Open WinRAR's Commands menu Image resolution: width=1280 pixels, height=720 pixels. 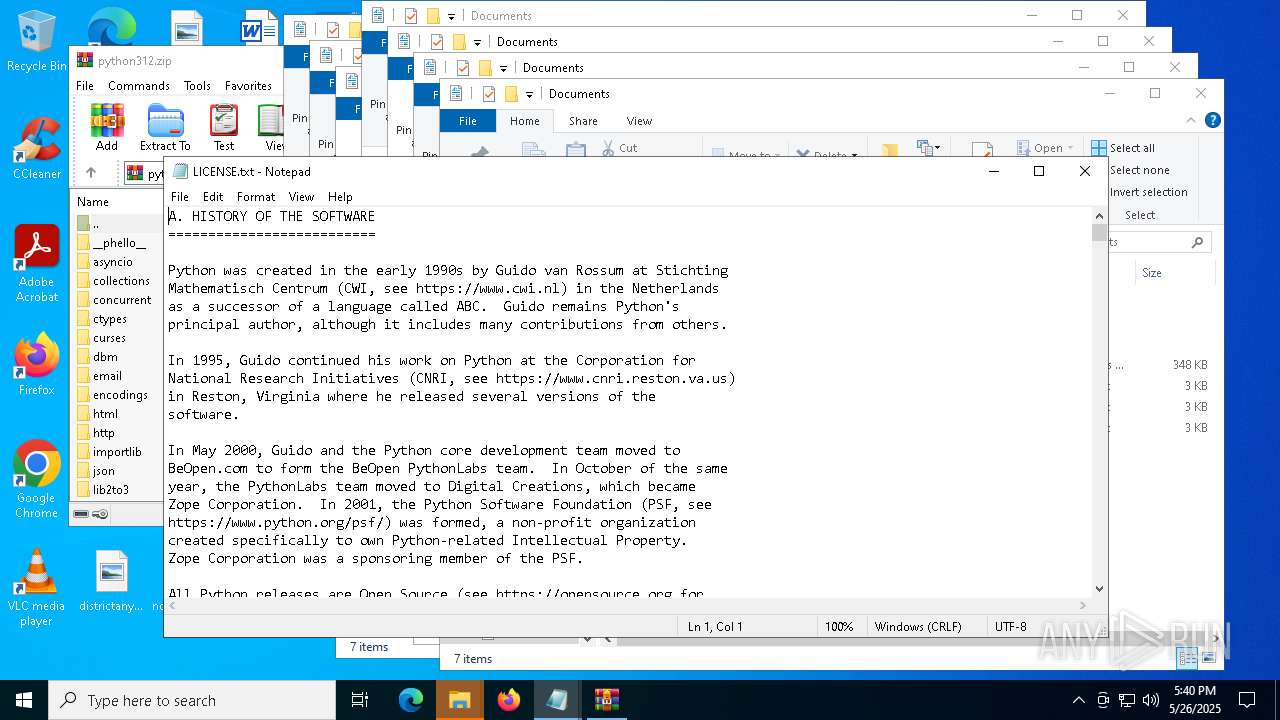(139, 86)
